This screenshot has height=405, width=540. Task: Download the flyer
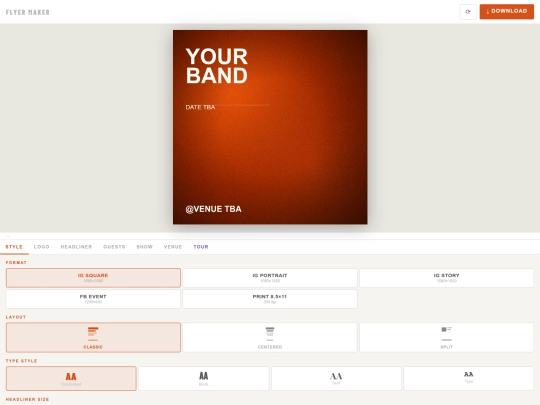pyautogui.click(x=507, y=12)
